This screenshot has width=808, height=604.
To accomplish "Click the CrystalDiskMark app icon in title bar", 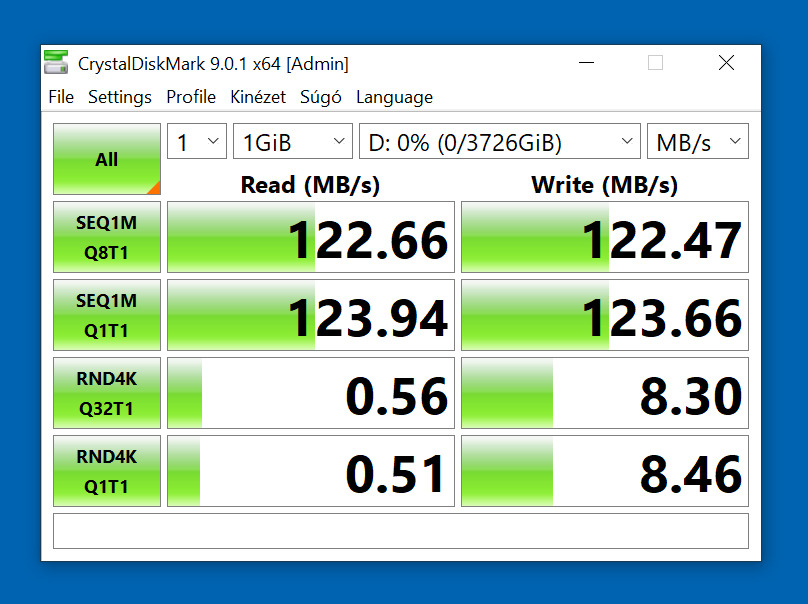I will click(56, 62).
